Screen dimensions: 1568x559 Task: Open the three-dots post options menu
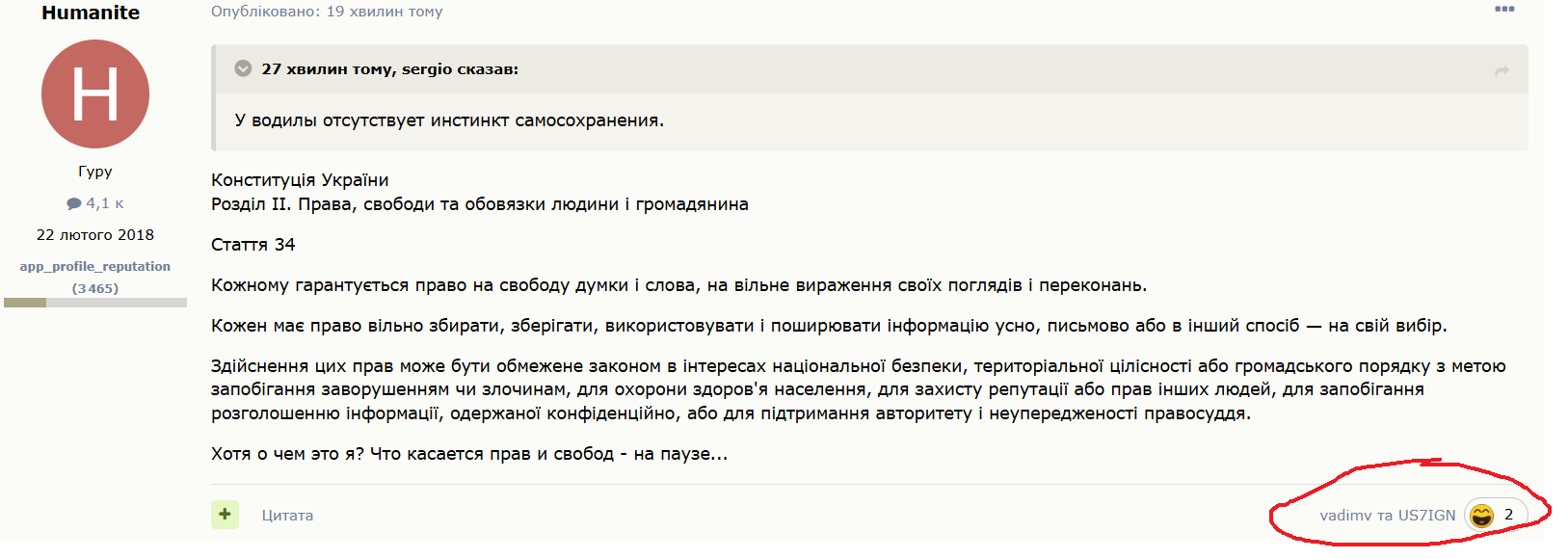point(1504,10)
